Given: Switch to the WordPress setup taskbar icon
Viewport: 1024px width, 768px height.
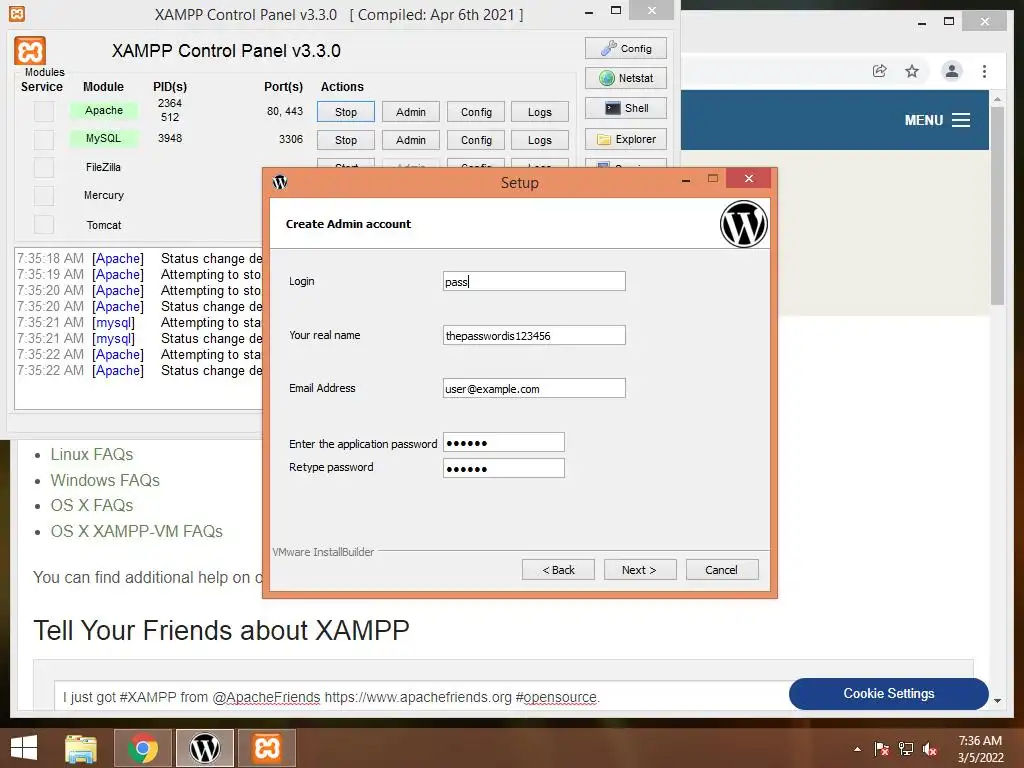Looking at the screenshot, I should [204, 748].
